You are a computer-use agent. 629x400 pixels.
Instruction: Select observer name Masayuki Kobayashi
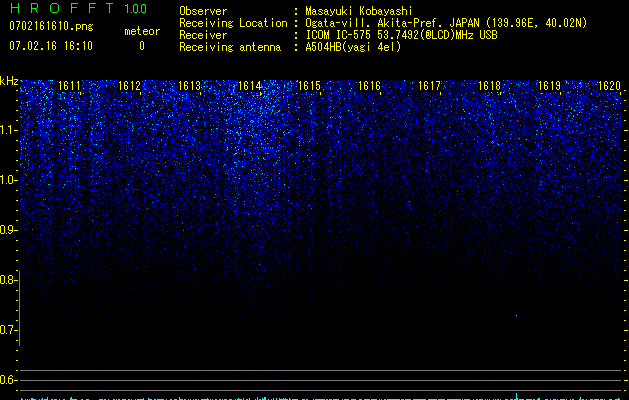(x=359, y=11)
